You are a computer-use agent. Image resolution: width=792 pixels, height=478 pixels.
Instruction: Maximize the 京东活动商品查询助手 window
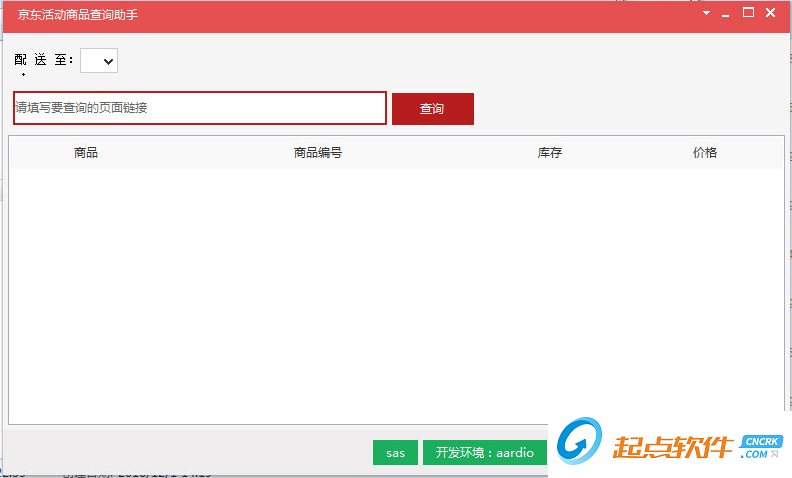click(x=749, y=13)
